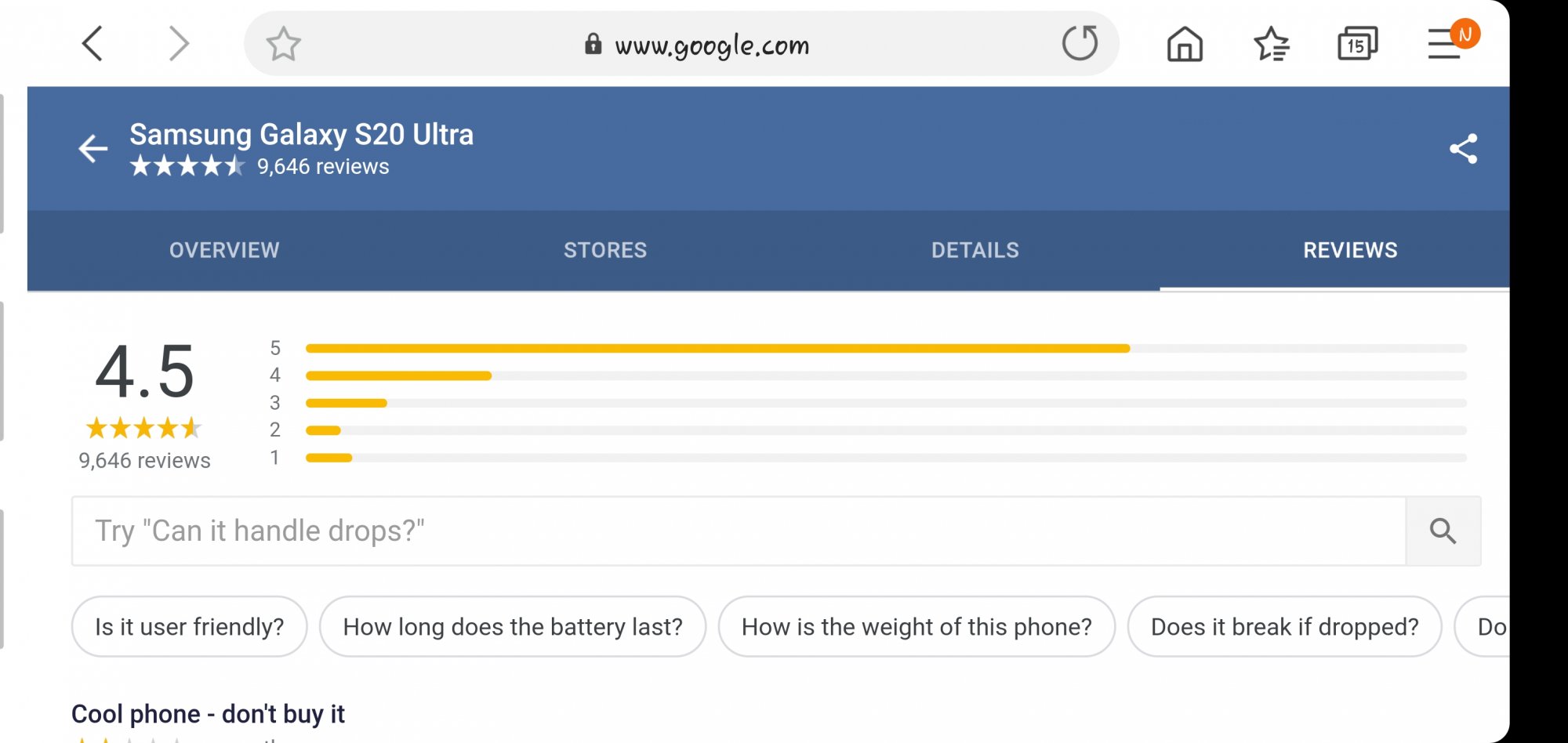Open the "Cool phone - don't buy it" review
Viewport: 1568px width, 743px height.
(208, 714)
